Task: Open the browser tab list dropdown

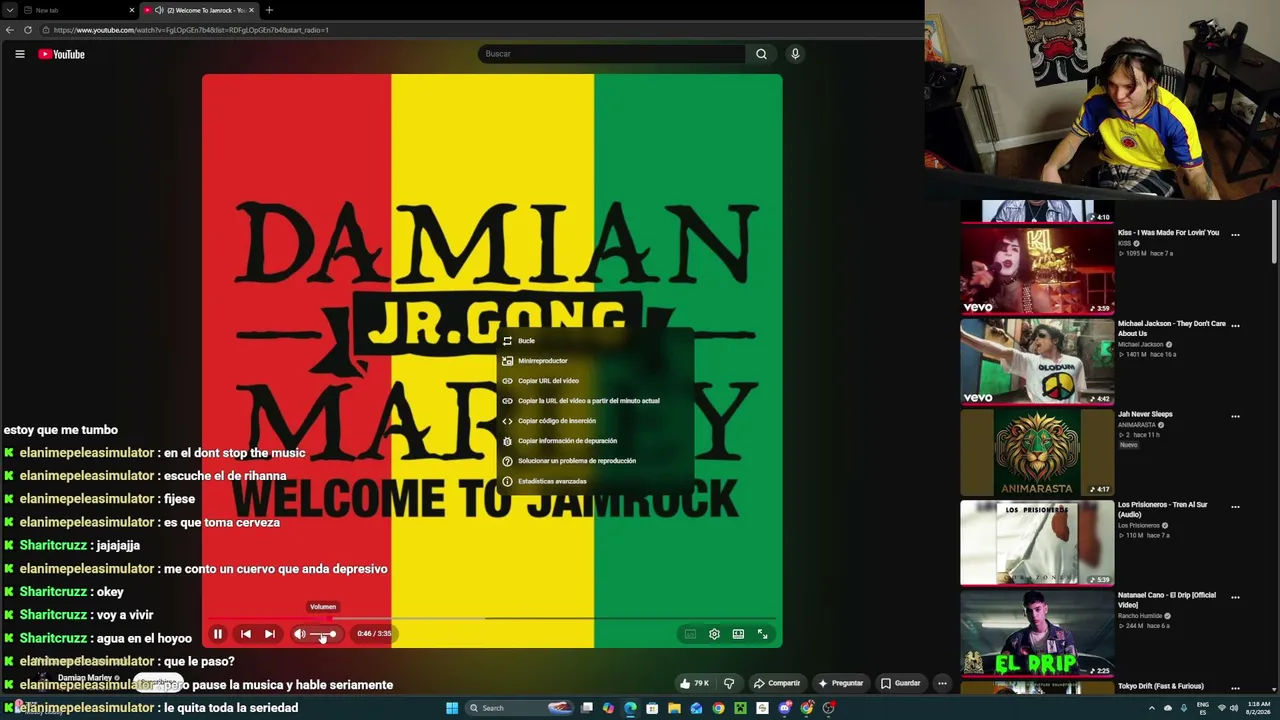Action: pos(9,10)
